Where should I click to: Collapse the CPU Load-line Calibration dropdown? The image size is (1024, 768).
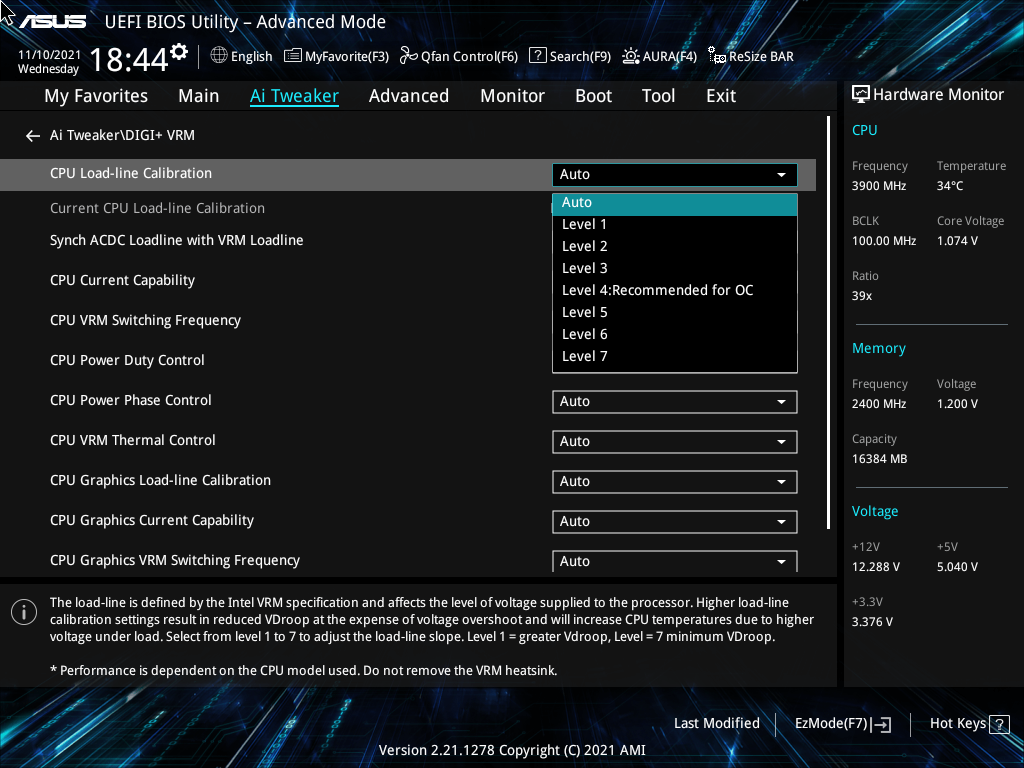pos(675,175)
